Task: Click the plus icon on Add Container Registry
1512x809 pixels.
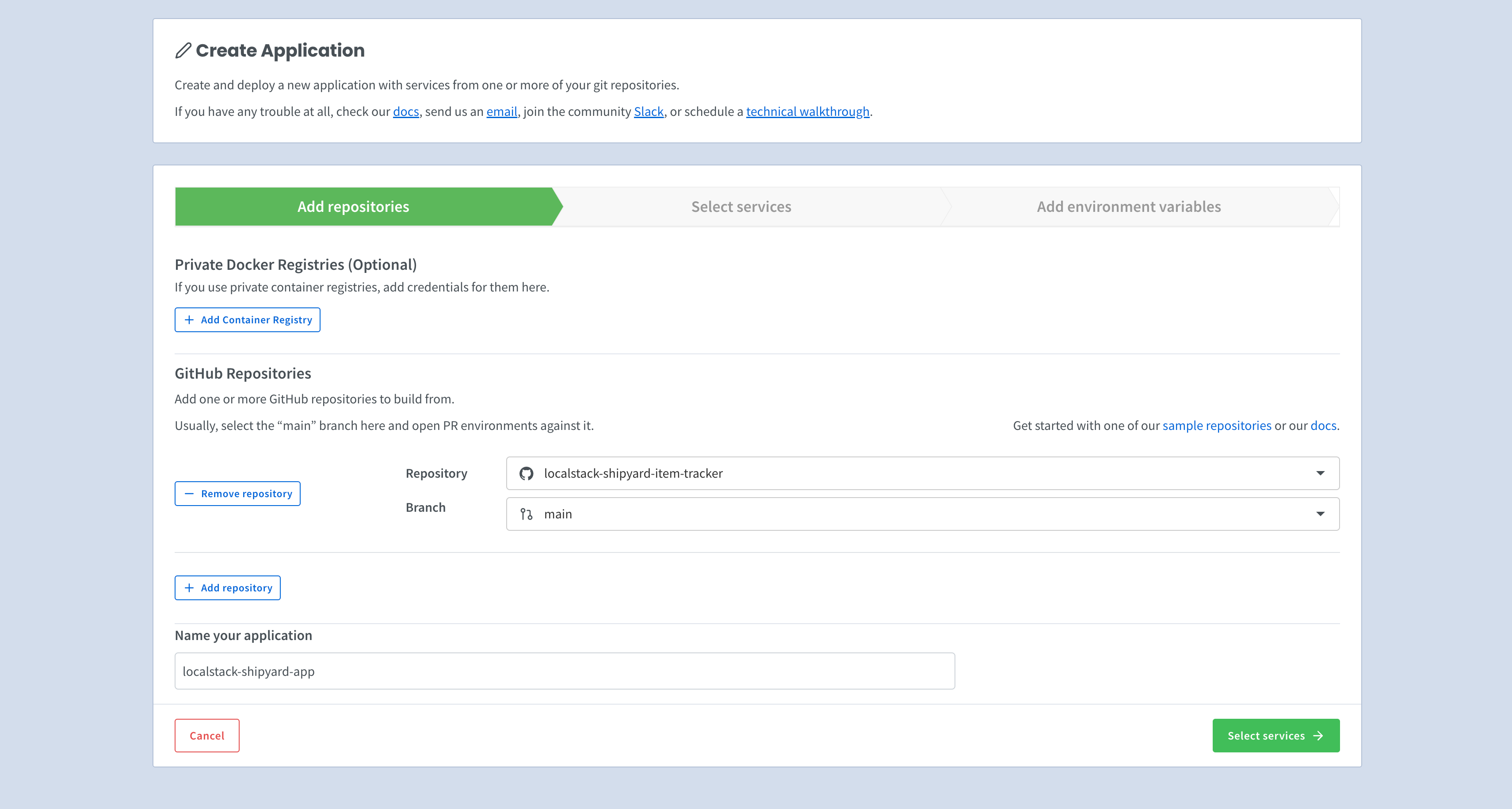Action: click(x=189, y=319)
